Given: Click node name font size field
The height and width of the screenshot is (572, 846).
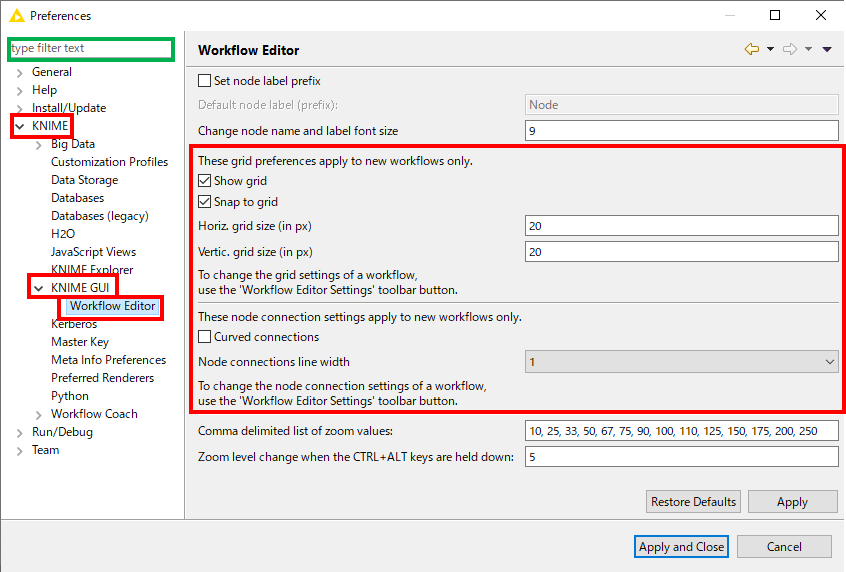Looking at the screenshot, I should 681,131.
